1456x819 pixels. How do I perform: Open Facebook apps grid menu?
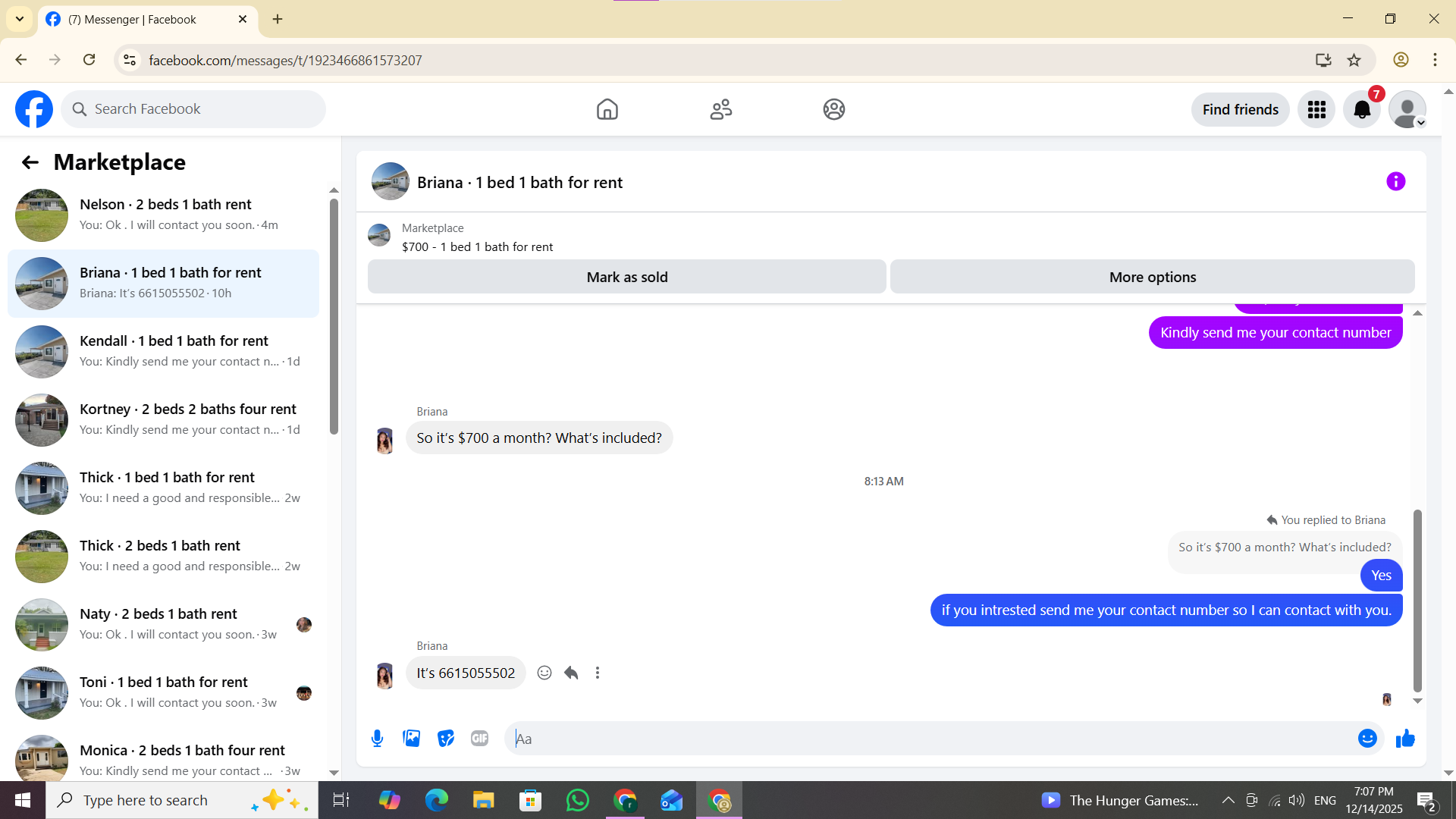pos(1316,110)
